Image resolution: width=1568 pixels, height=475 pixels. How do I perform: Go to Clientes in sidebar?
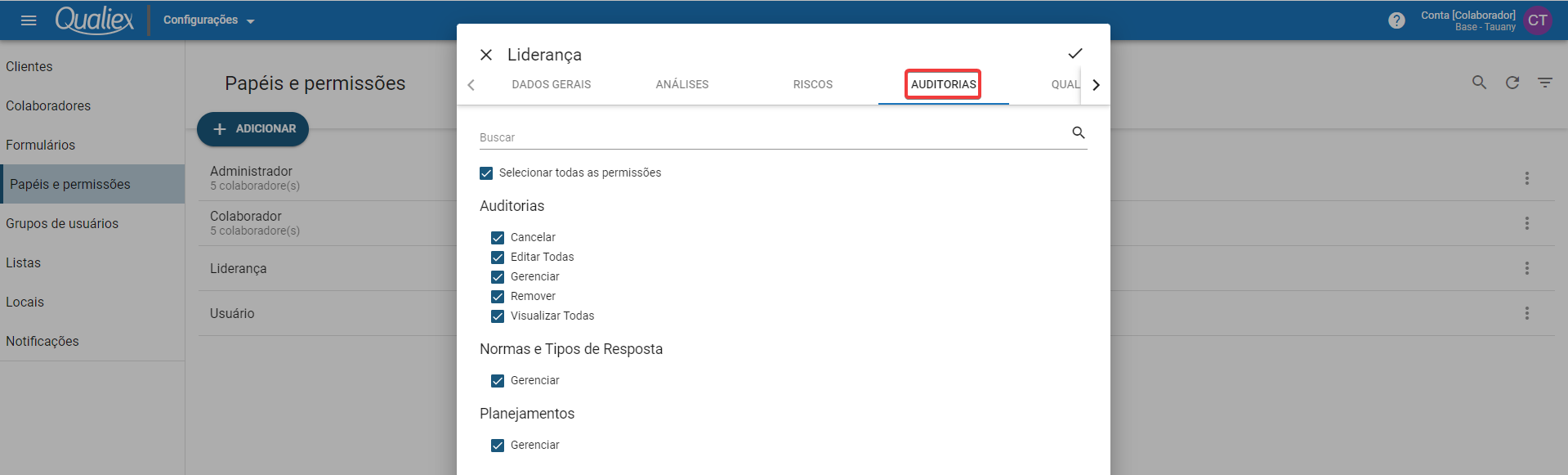(92, 66)
